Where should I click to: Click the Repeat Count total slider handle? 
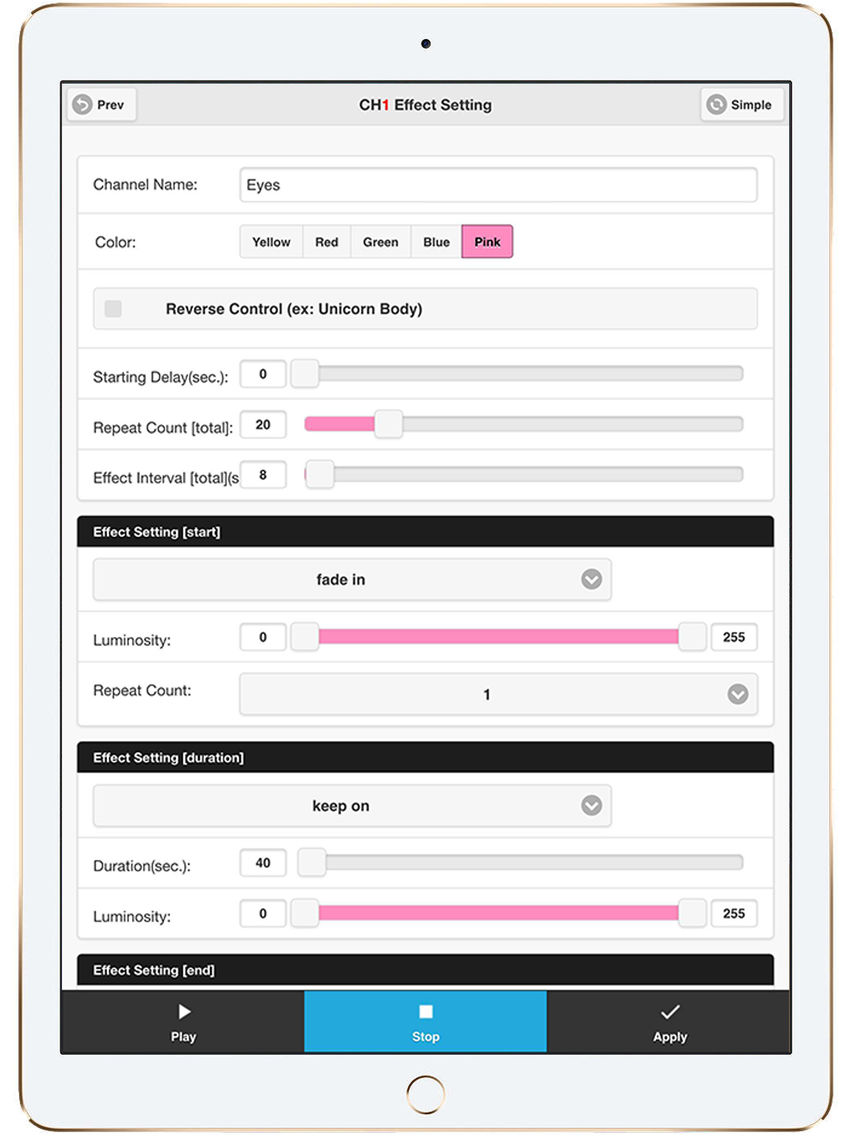click(388, 425)
